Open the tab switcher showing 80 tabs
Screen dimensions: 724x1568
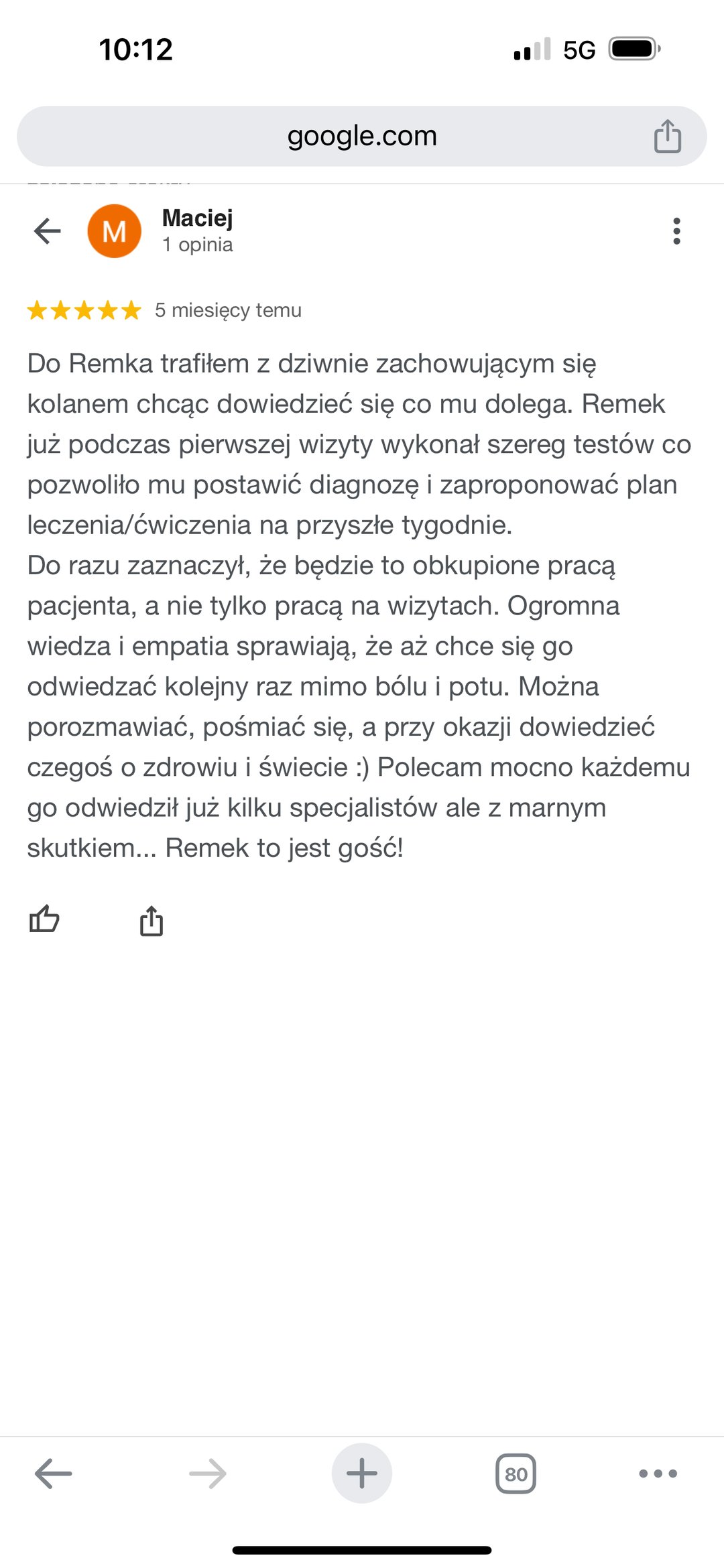point(516,1473)
